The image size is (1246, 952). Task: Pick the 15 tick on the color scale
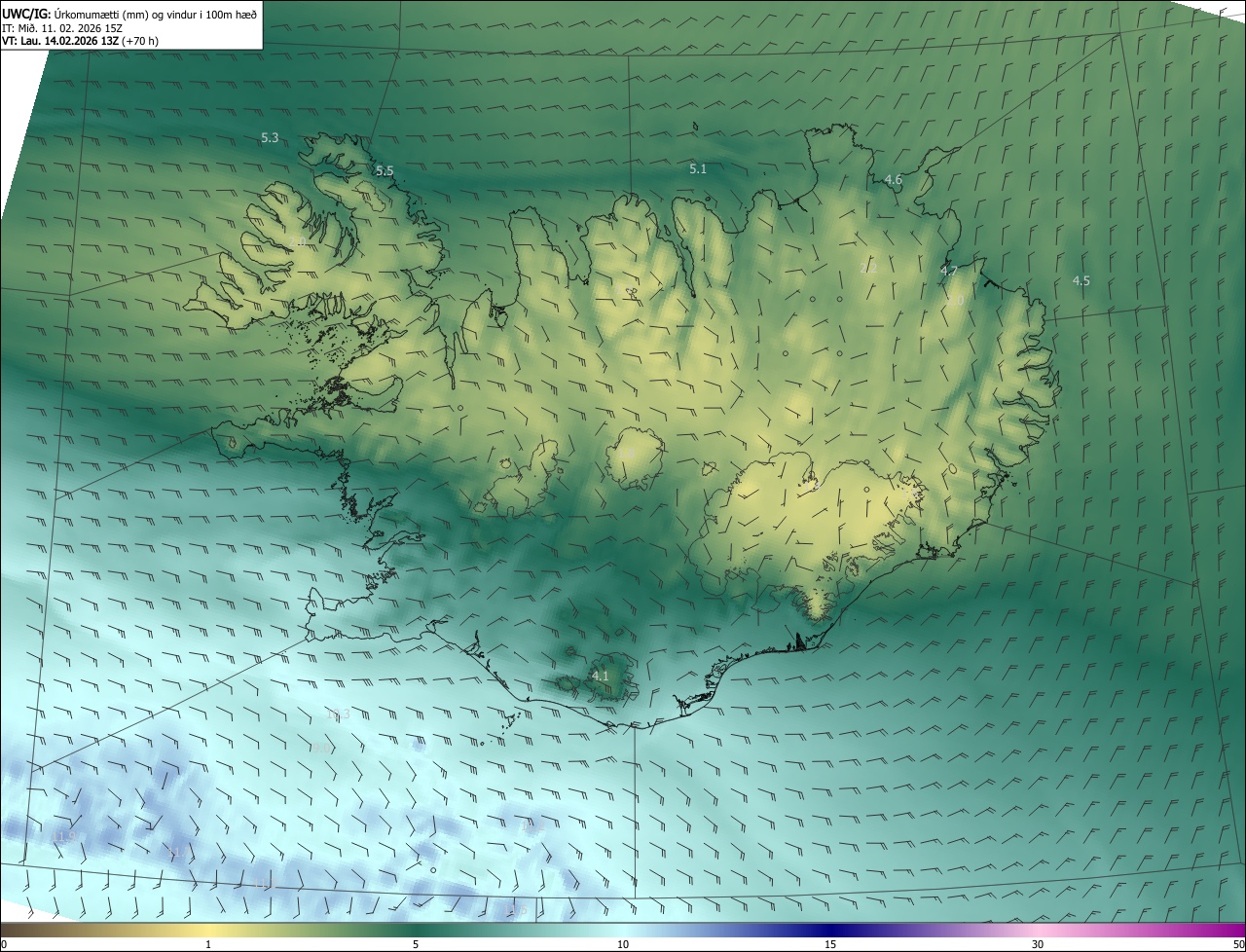pos(830,944)
